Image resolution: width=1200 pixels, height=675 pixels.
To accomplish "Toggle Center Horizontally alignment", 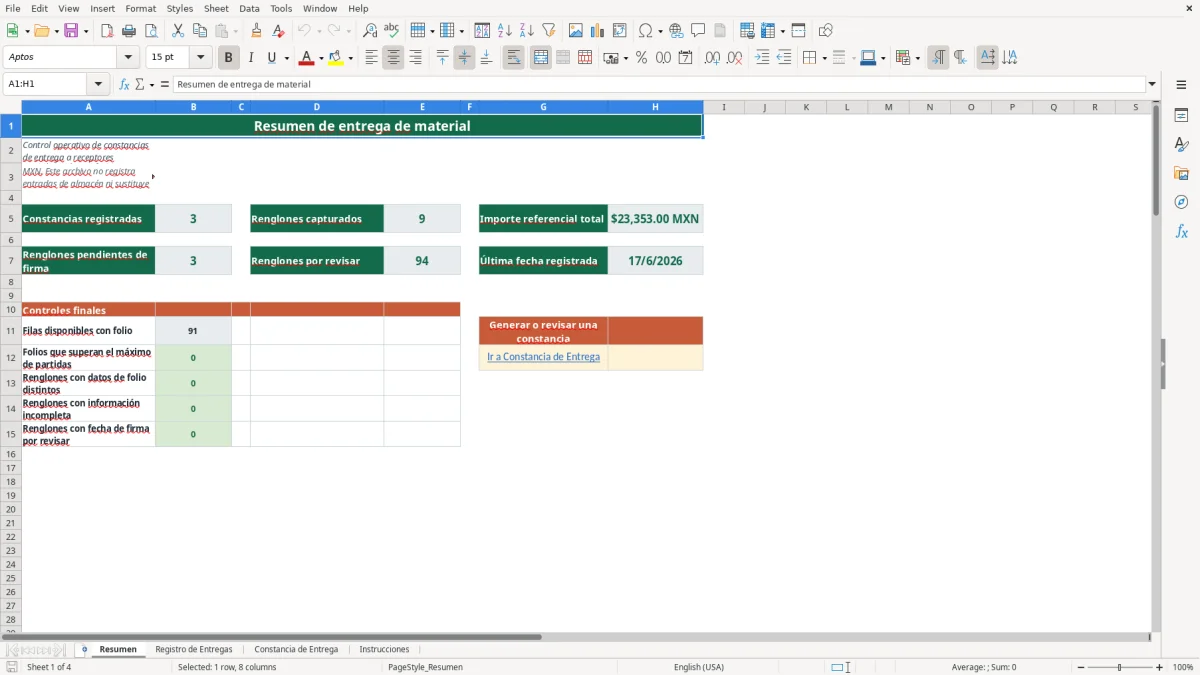I will coord(393,58).
